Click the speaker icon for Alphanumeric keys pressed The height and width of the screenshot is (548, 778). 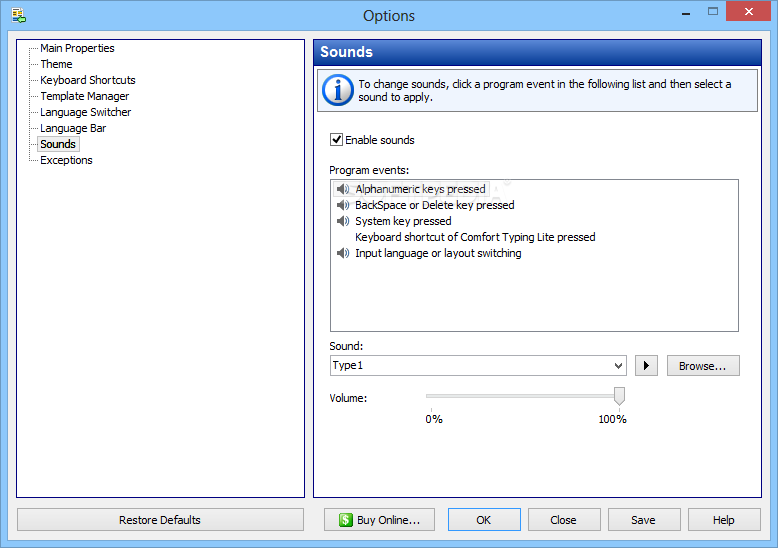click(343, 189)
